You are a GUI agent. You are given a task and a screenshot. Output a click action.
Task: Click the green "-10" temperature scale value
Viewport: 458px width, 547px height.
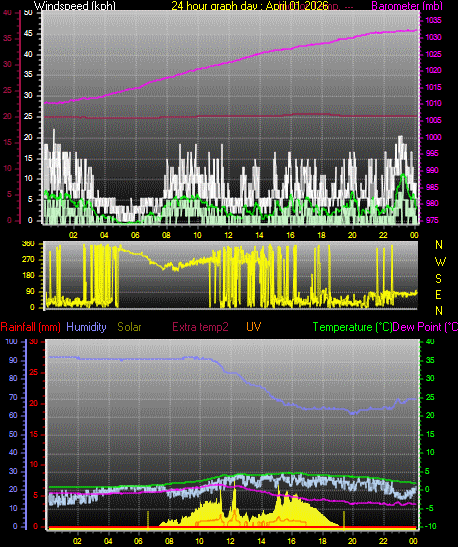pyautogui.click(x=430, y=526)
